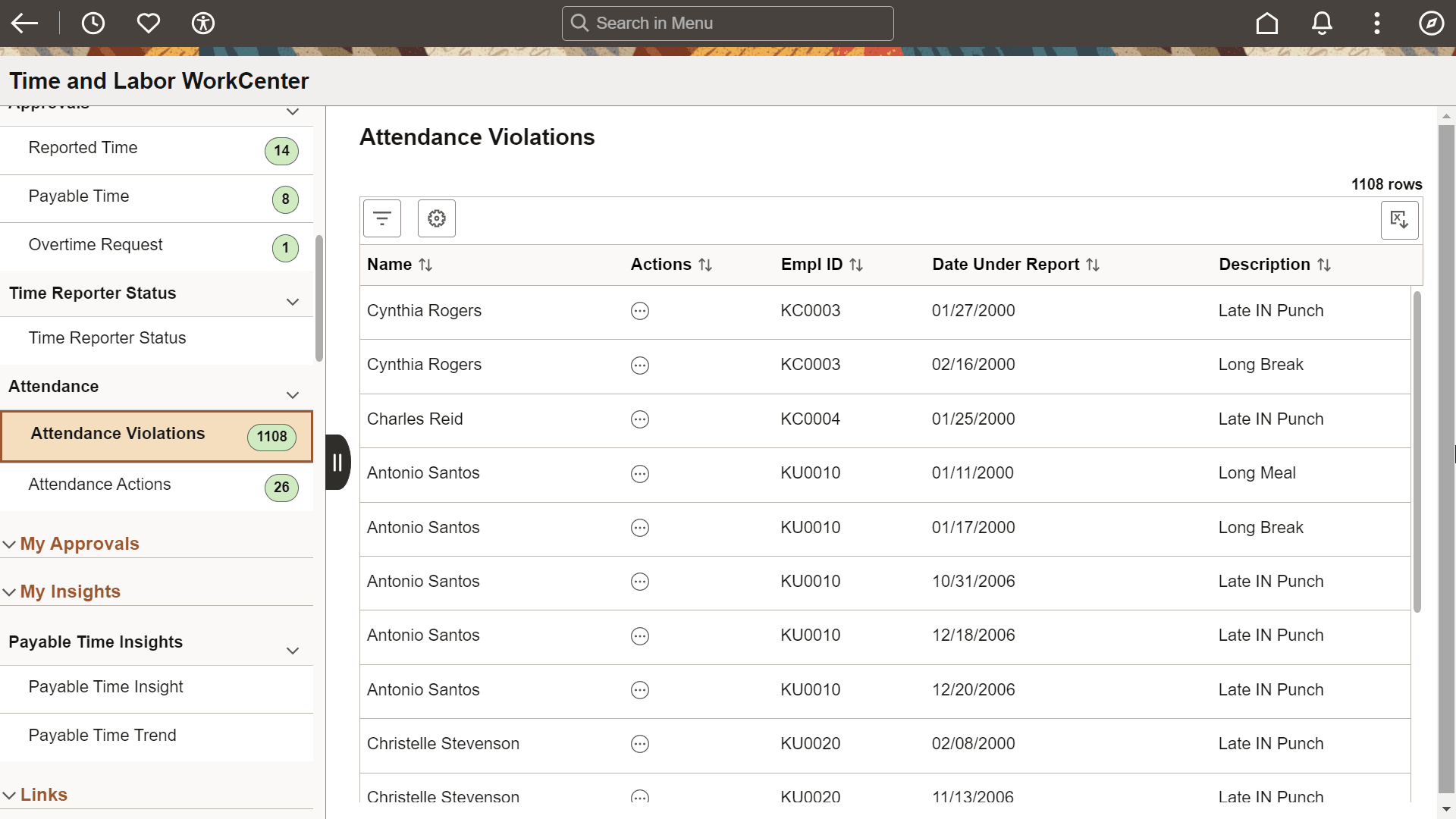Collapse the Attendance section chevron

(293, 394)
